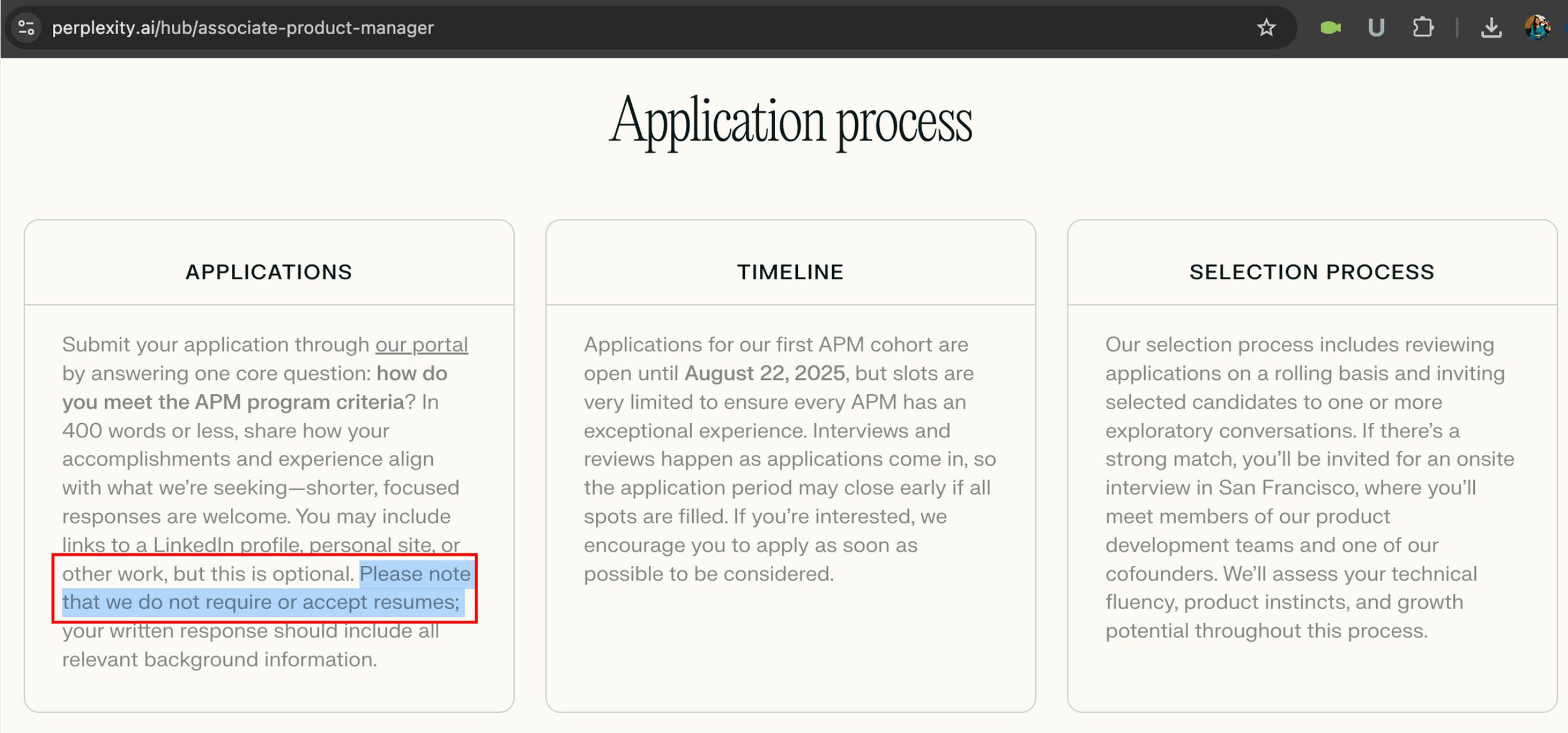Open the U-shaped extension icon
The width and height of the screenshot is (1568, 733).
click(1376, 28)
